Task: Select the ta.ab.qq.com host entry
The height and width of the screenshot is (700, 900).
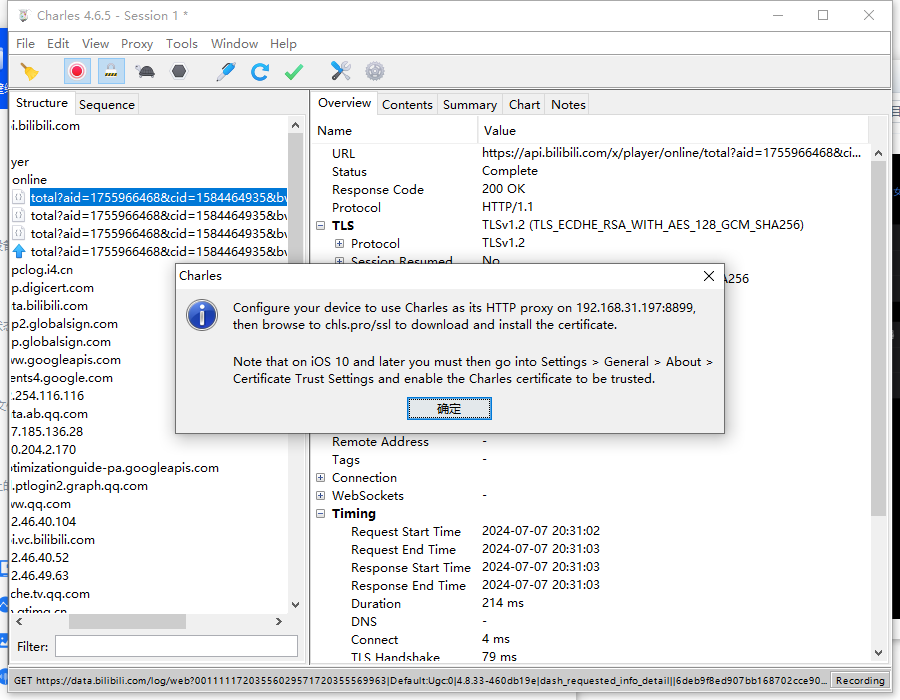Action: [49, 414]
